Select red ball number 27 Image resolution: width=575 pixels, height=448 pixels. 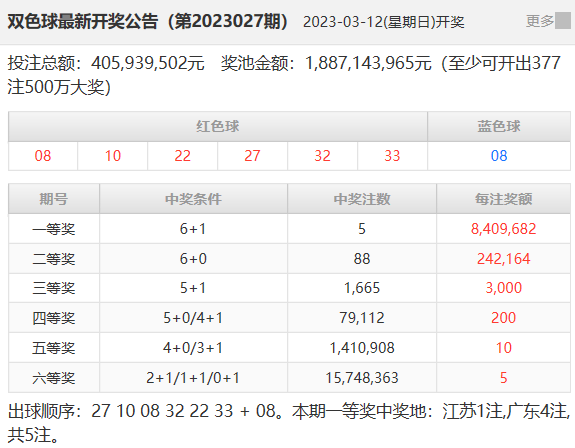pos(252,156)
